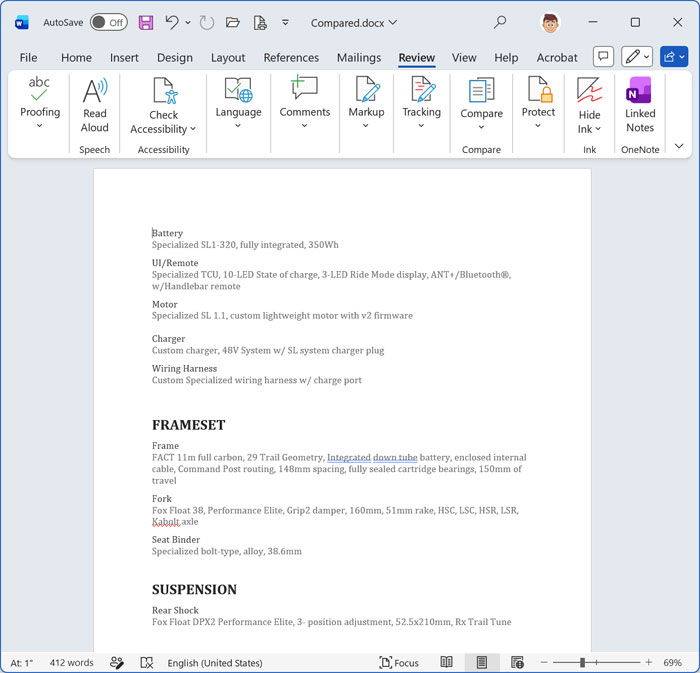Switch to the Layout tab
Screen dimensions: 700x673
[228, 58]
